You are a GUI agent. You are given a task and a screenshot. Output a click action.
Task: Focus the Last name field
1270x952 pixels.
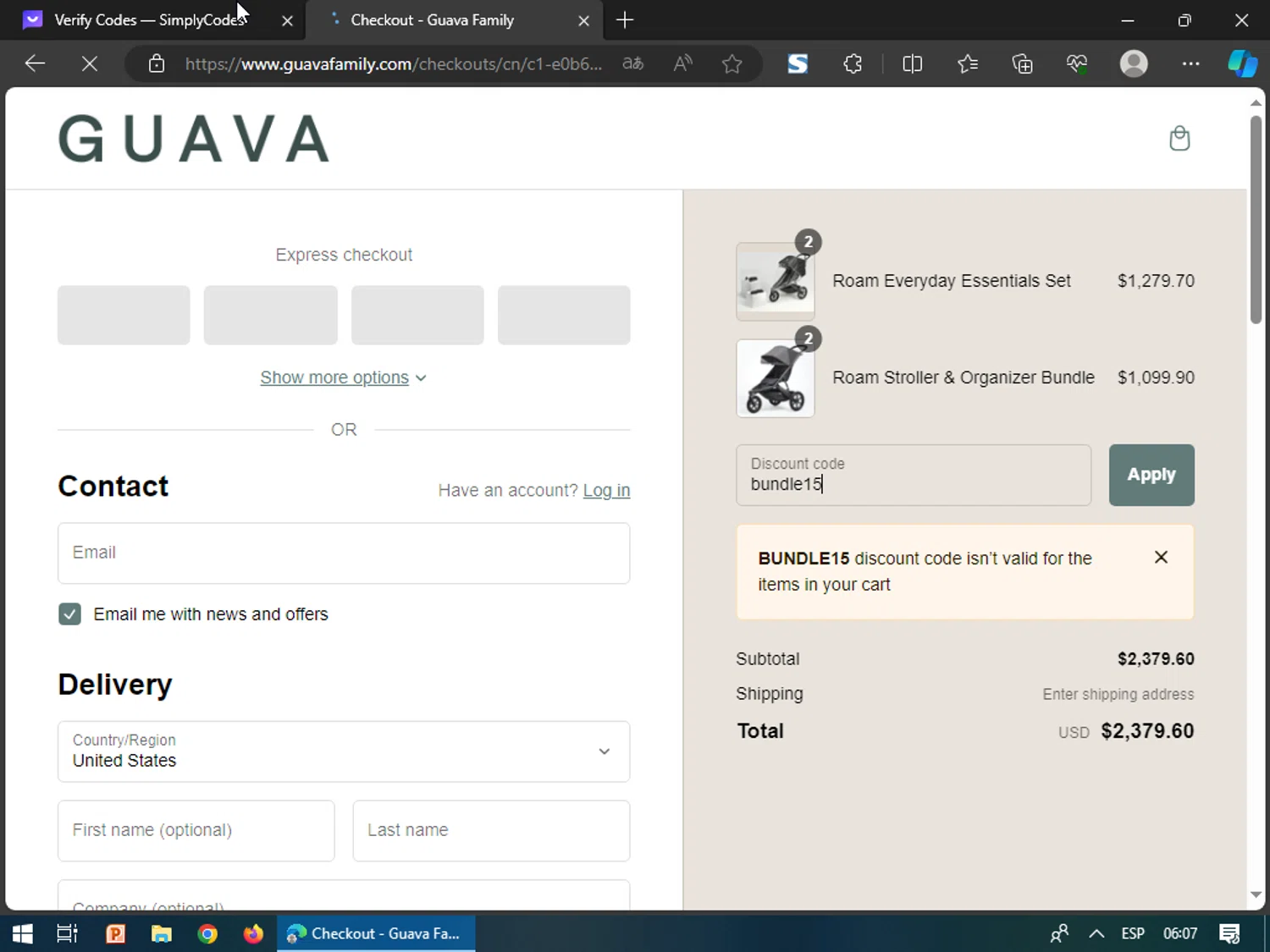click(x=491, y=830)
